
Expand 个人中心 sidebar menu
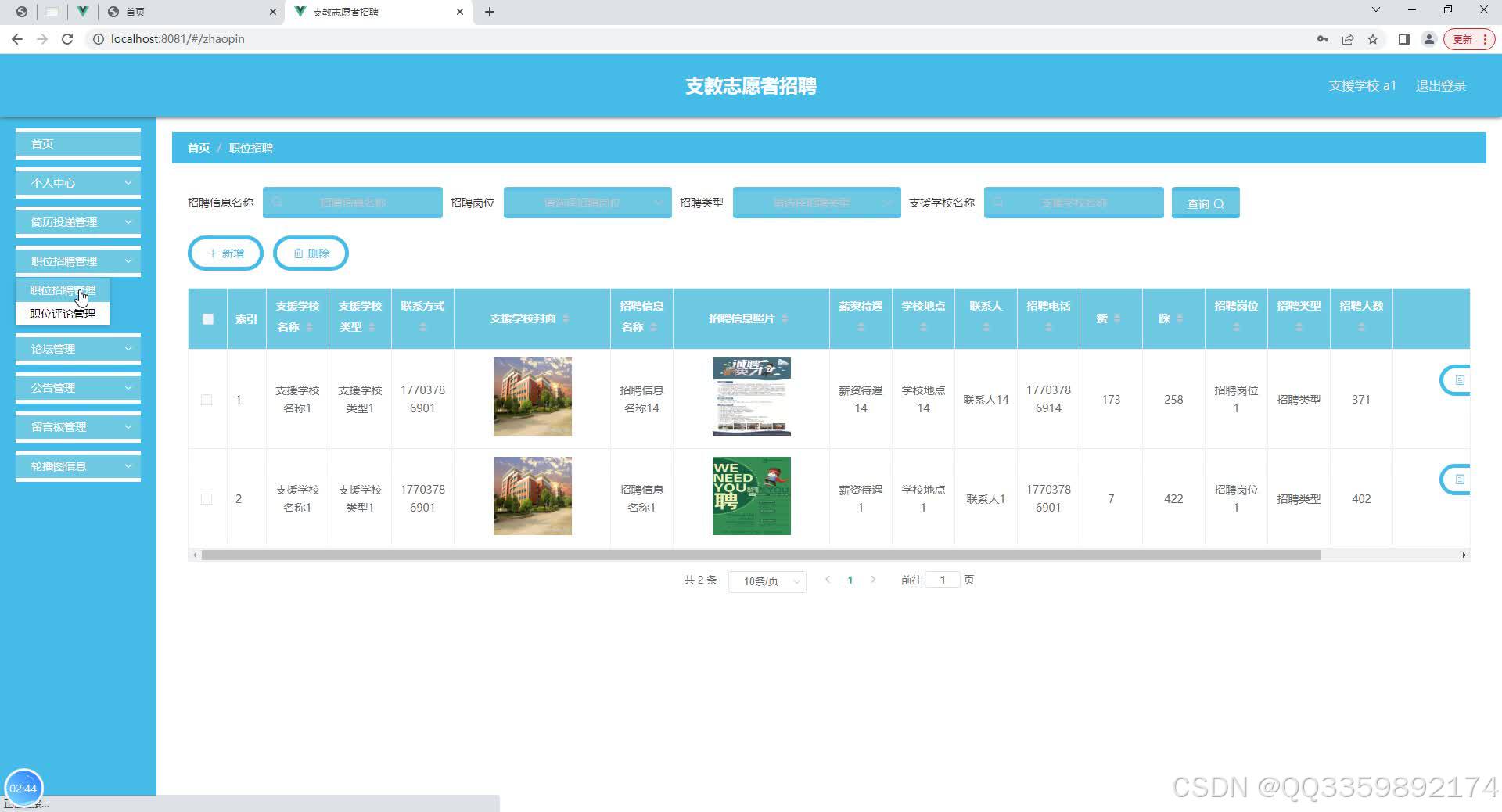78,183
